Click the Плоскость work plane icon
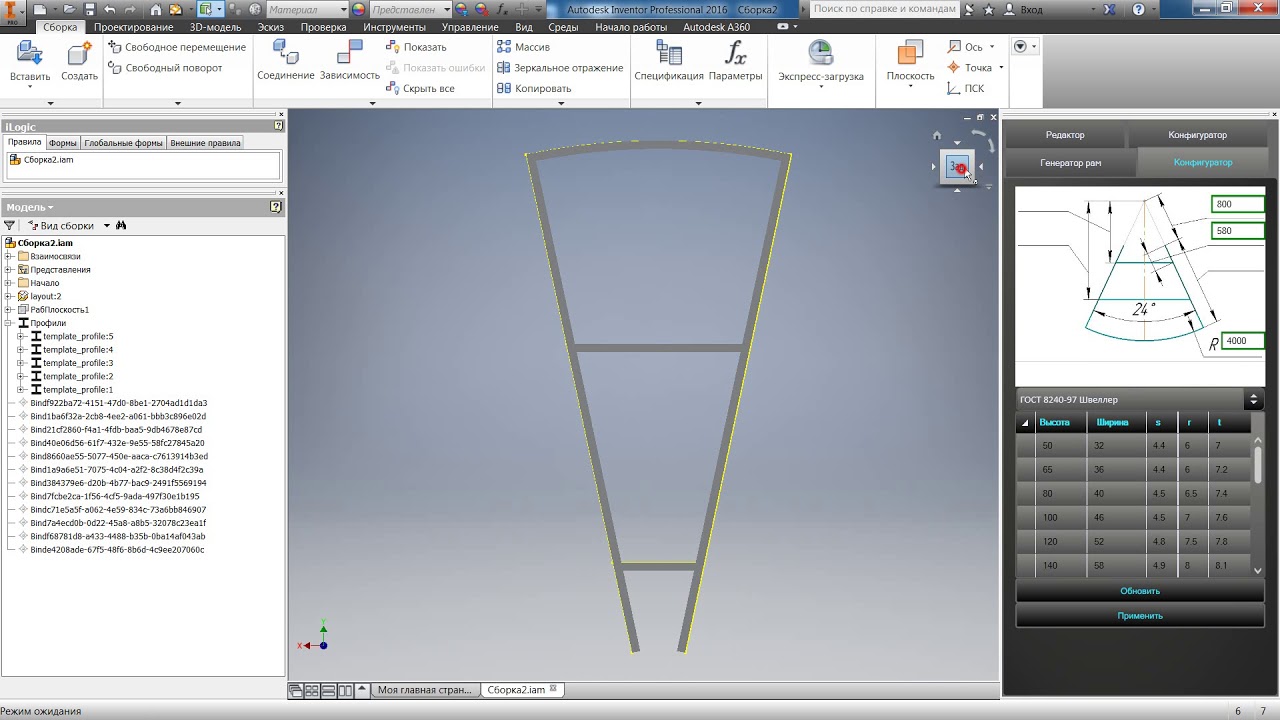Screen dimensions: 1280x720 (x=910, y=54)
